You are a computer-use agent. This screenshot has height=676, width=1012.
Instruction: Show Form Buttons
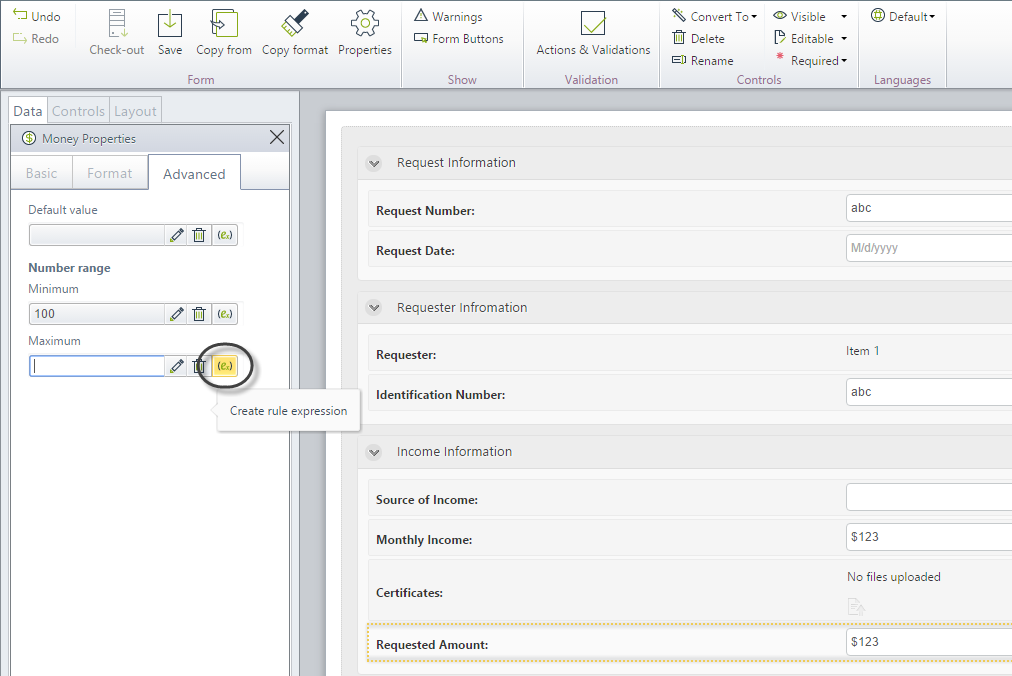click(458, 39)
